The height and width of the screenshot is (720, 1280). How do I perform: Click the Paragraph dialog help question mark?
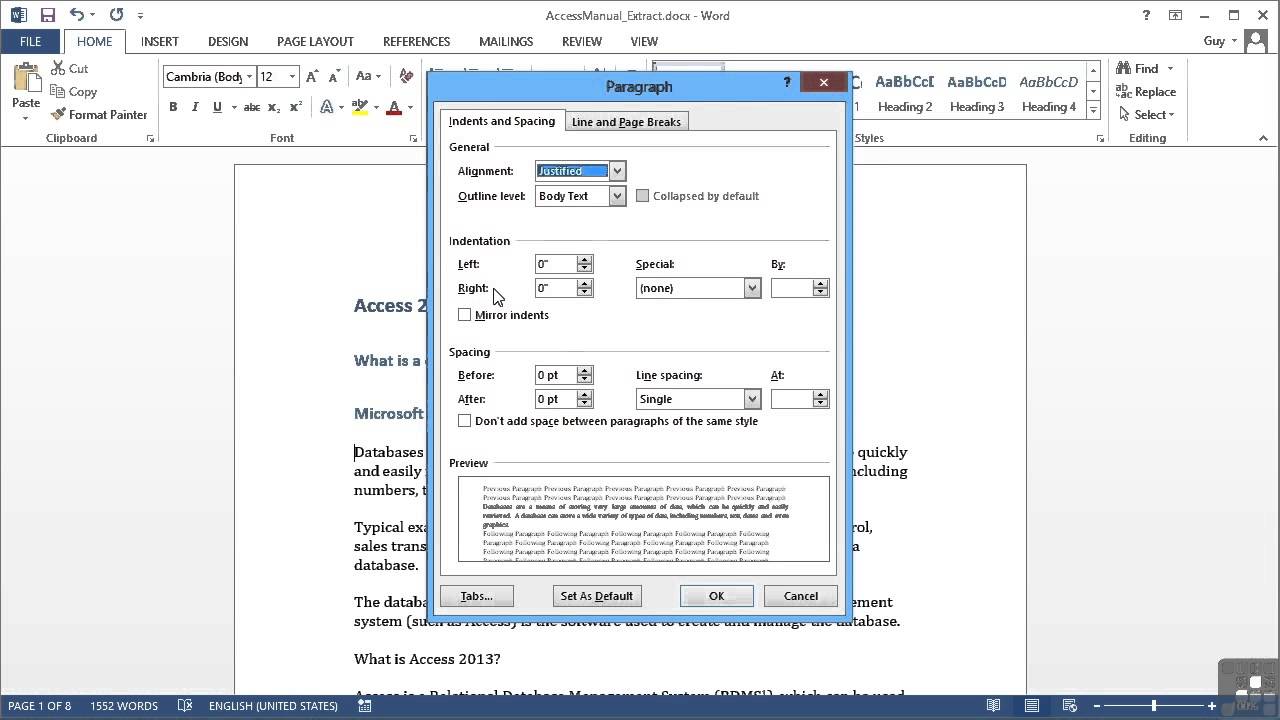787,83
